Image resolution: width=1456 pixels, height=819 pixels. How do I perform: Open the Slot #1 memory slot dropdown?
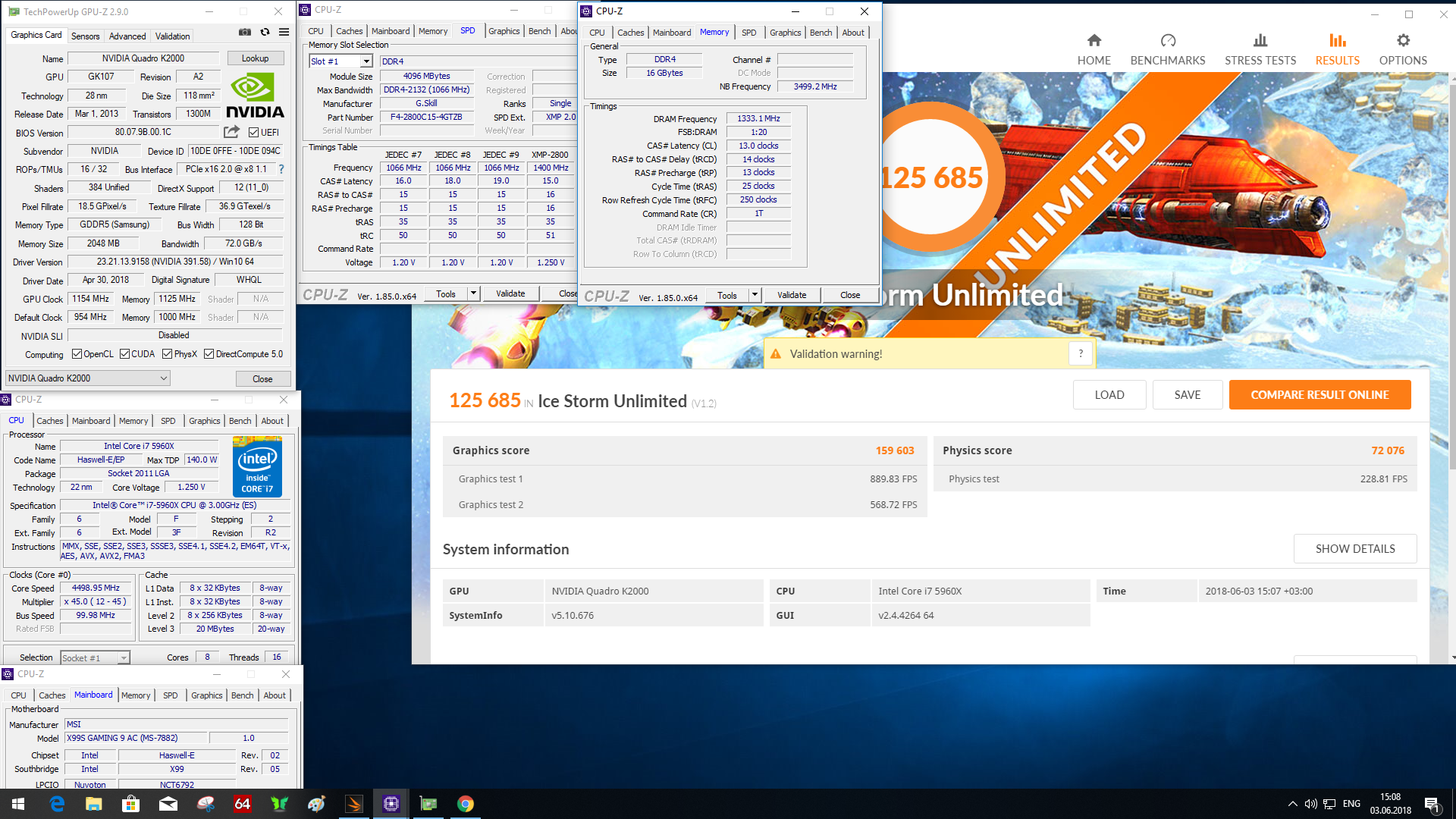click(341, 61)
